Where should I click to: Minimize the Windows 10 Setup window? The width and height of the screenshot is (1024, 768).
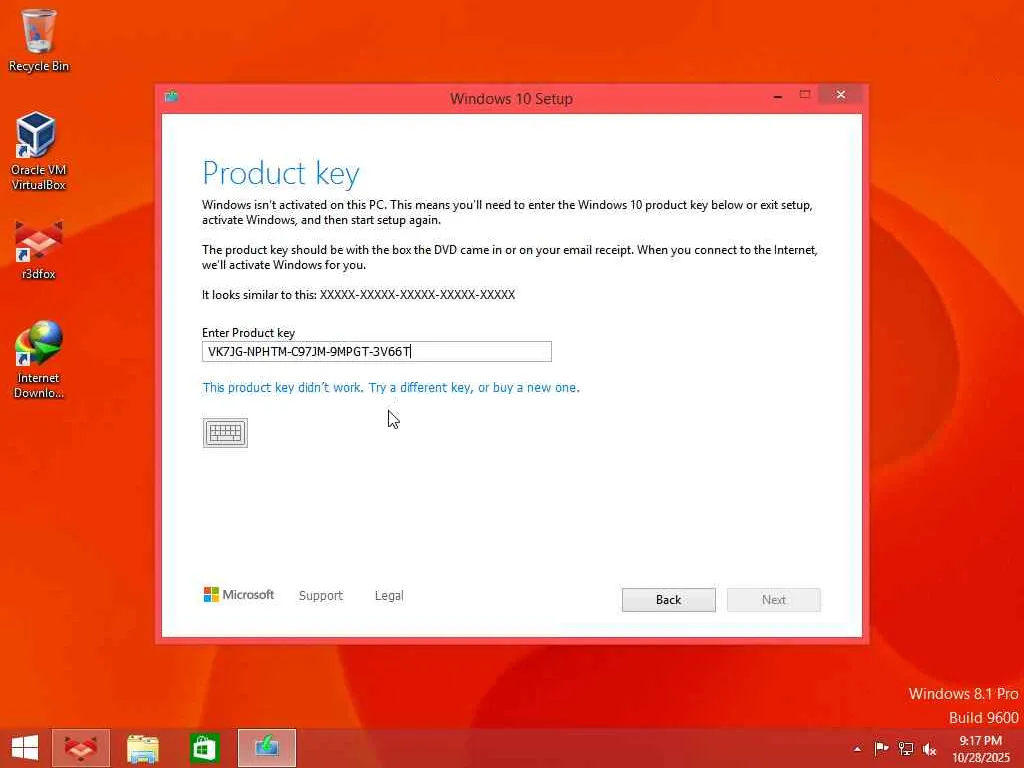tap(778, 96)
